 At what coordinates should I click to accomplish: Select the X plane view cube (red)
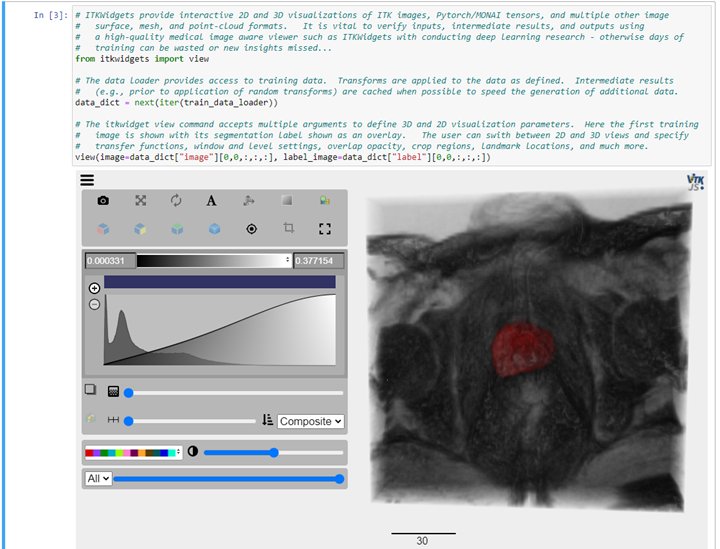pyautogui.click(x=103, y=229)
